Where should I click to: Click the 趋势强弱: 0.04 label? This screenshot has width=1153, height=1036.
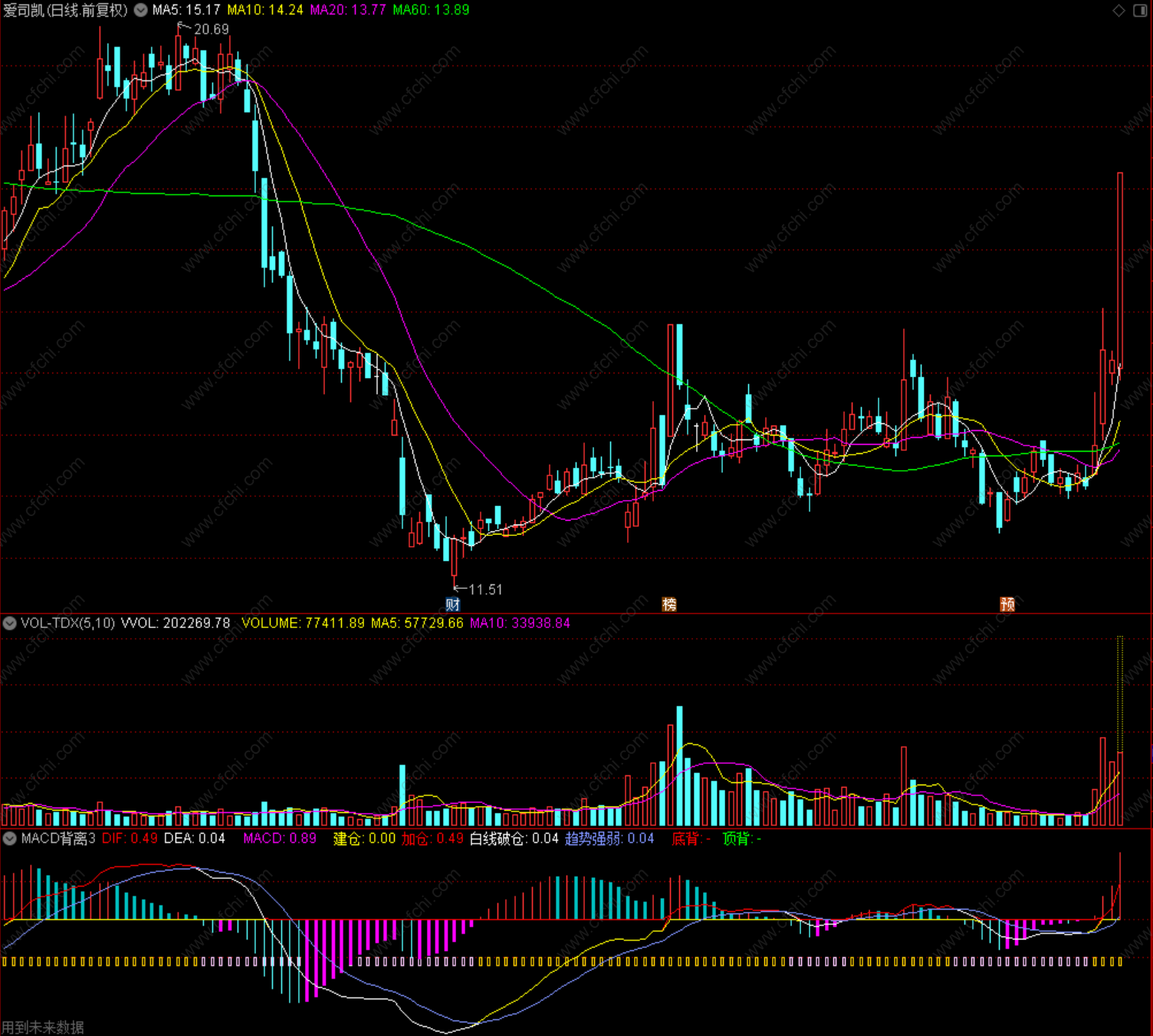click(609, 839)
